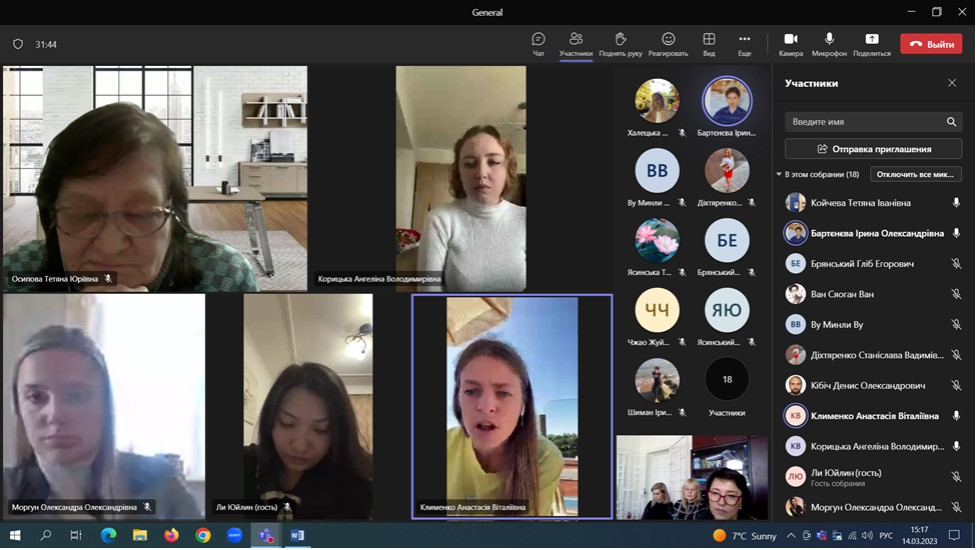
Task: Toggle mic icon for Койчева Тетяна Іванівна
Action: 956,202
